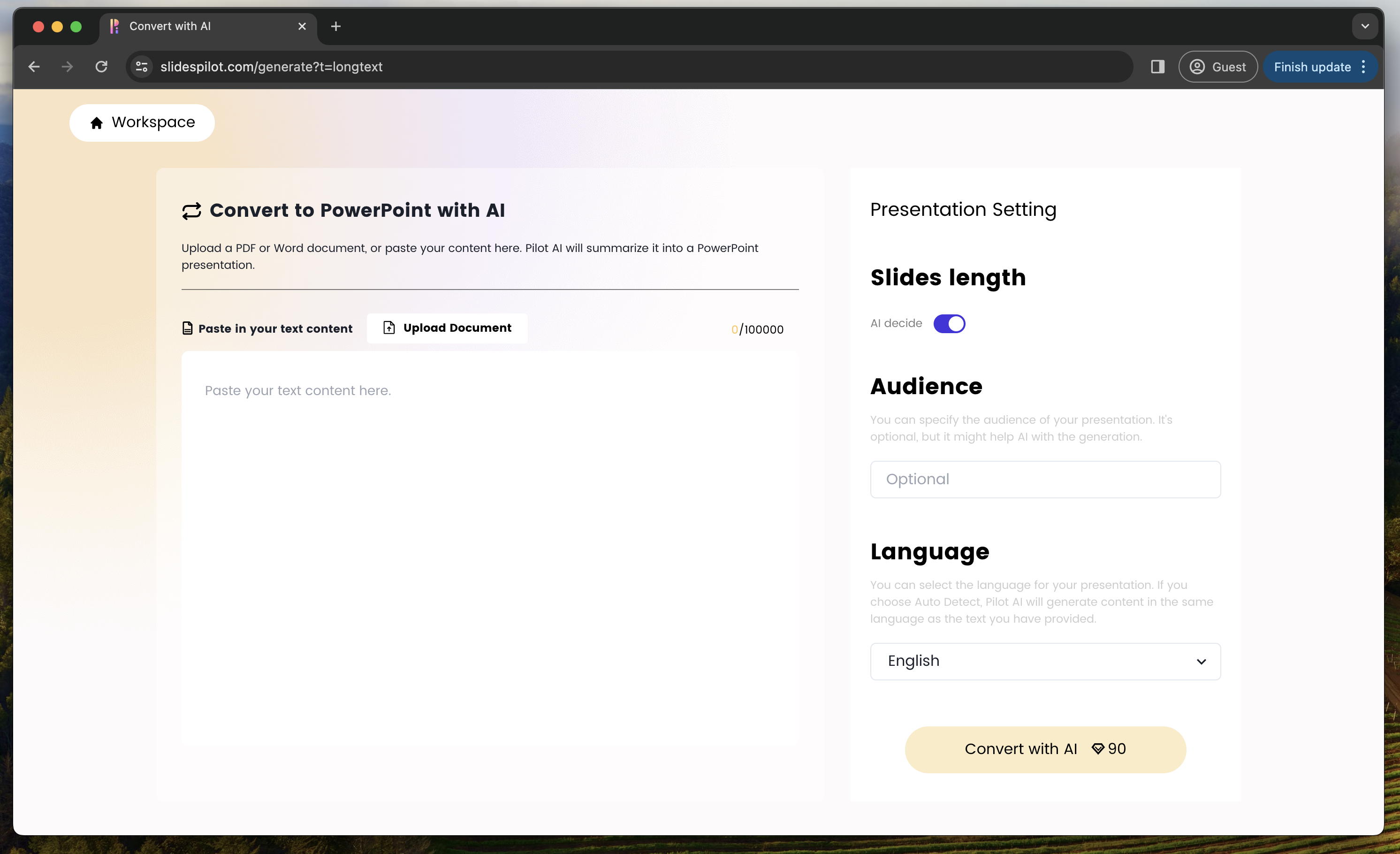This screenshot has height=854, width=1400.
Task: Click the browser back navigation arrow
Action: pos(33,67)
